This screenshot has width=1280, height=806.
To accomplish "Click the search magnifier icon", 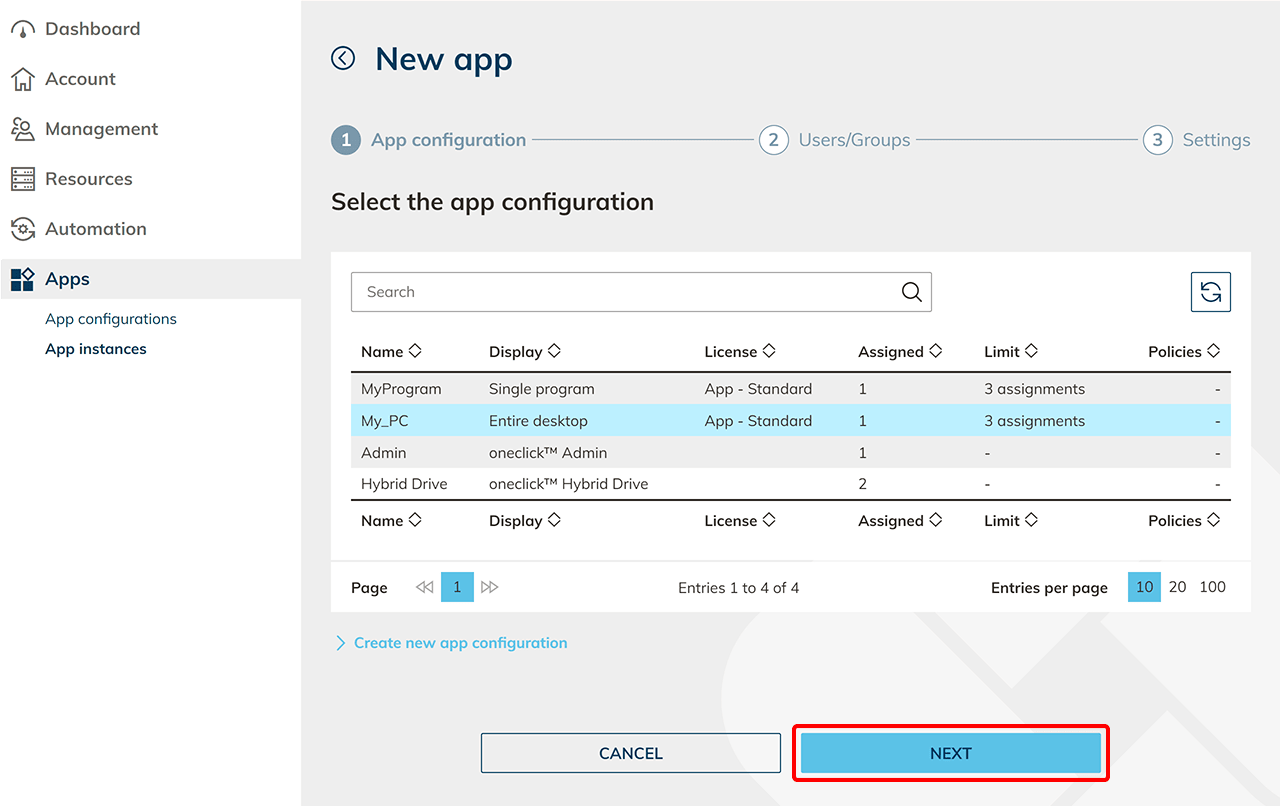I will tap(911, 292).
